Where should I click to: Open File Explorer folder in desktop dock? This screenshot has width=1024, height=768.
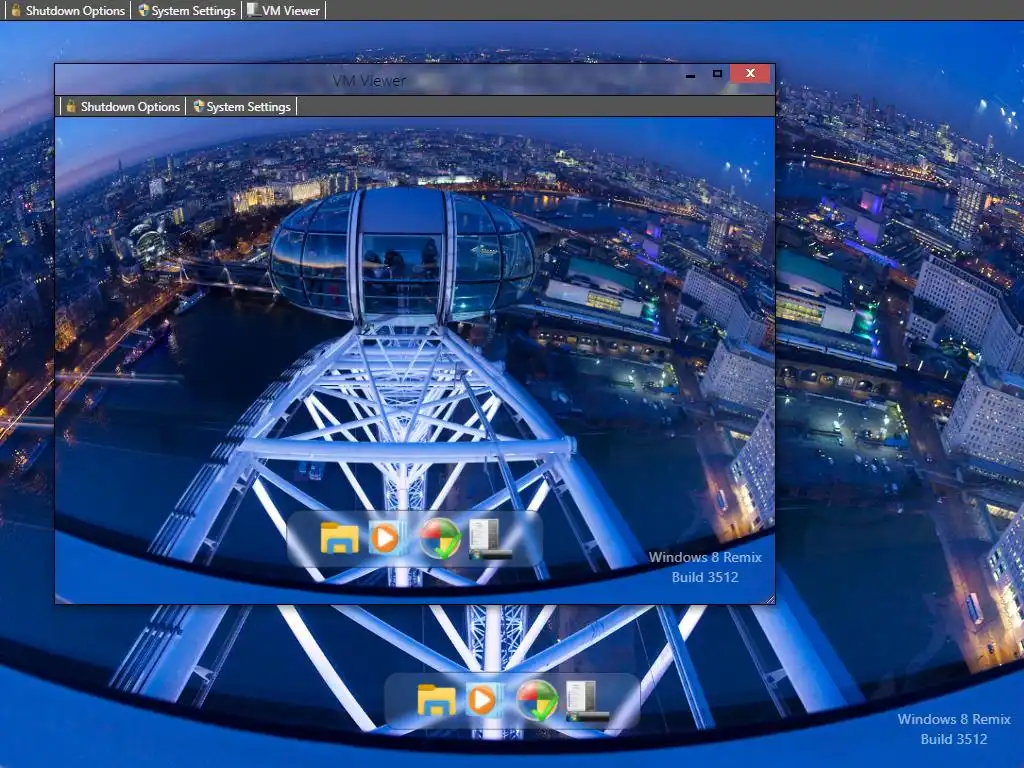(x=436, y=701)
